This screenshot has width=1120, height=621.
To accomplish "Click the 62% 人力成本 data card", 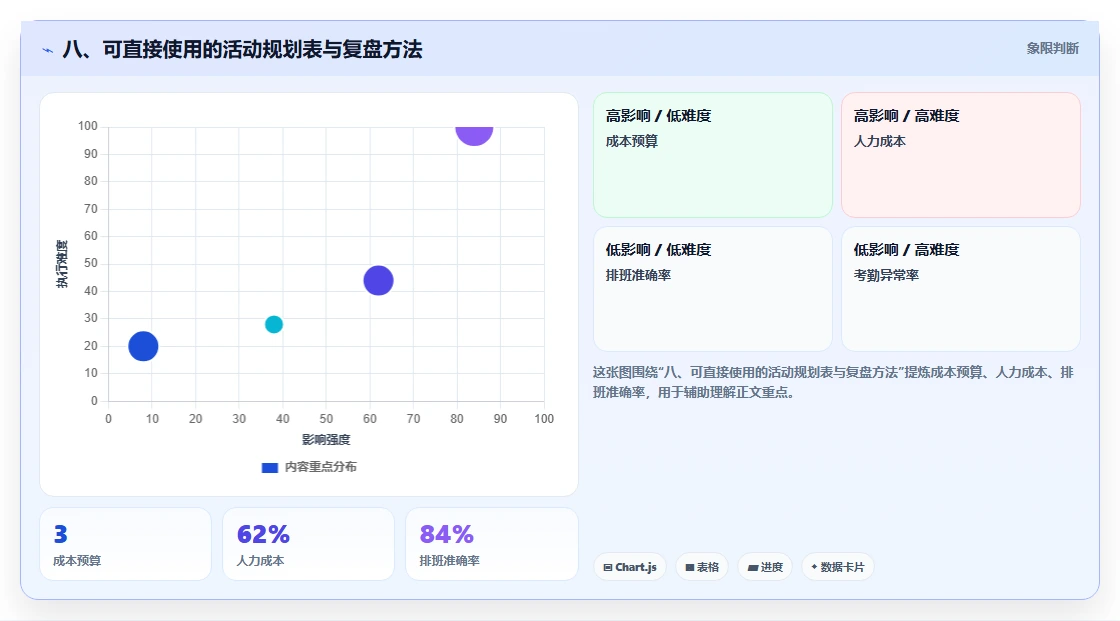I will point(309,545).
